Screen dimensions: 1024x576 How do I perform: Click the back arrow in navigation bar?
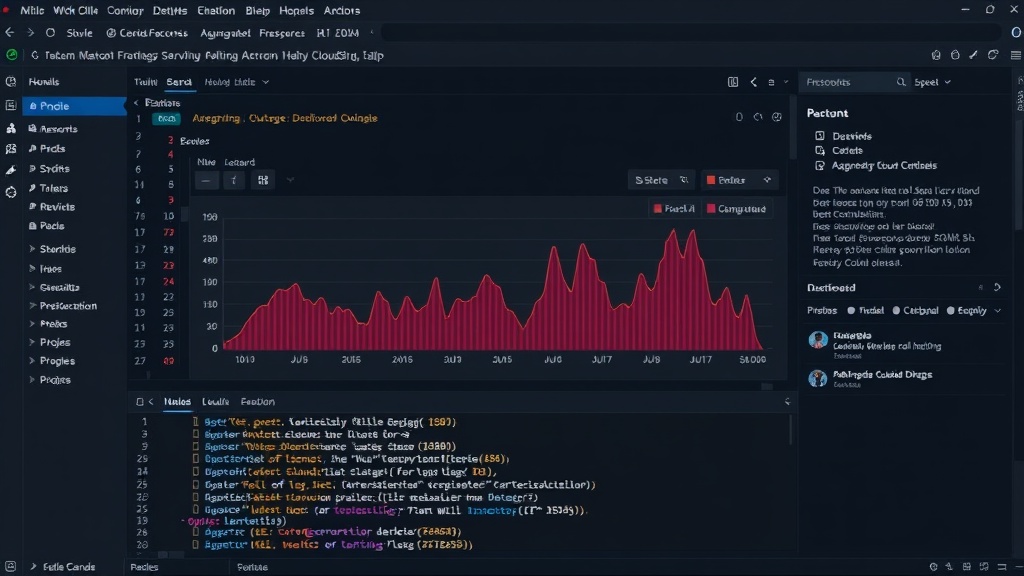click(x=10, y=33)
